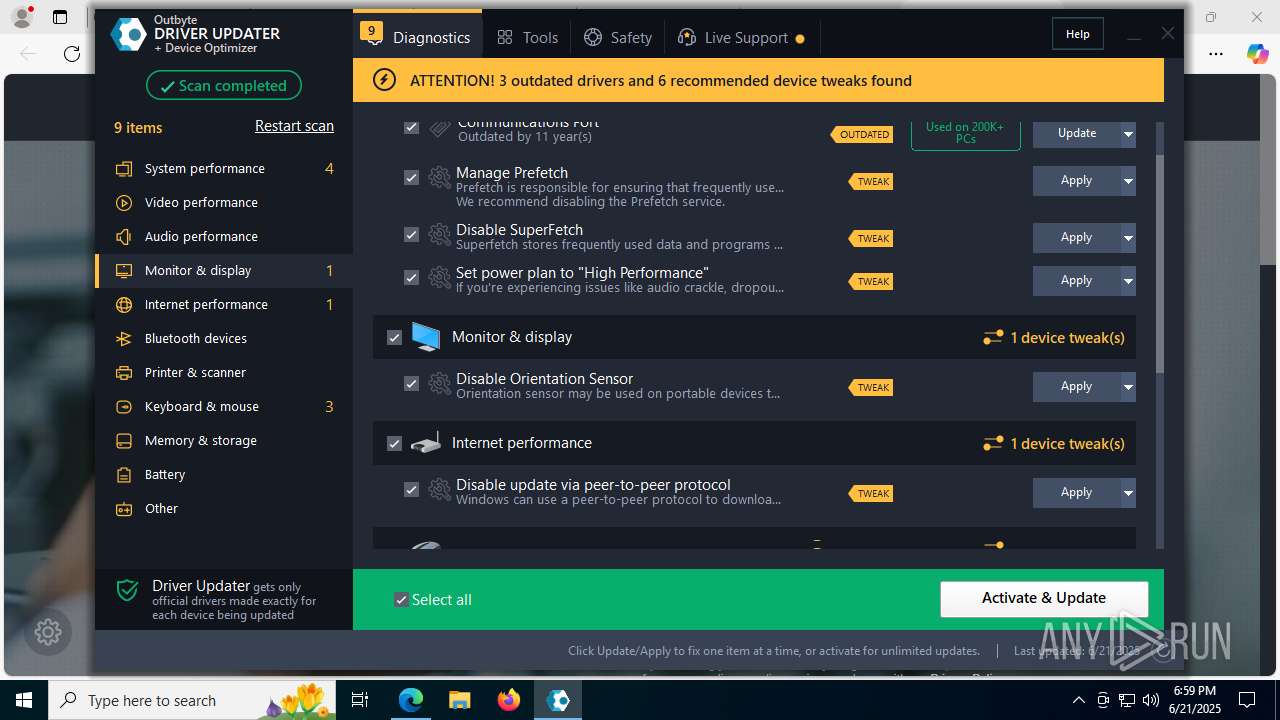Click the Memory & storage icon

click(124, 441)
